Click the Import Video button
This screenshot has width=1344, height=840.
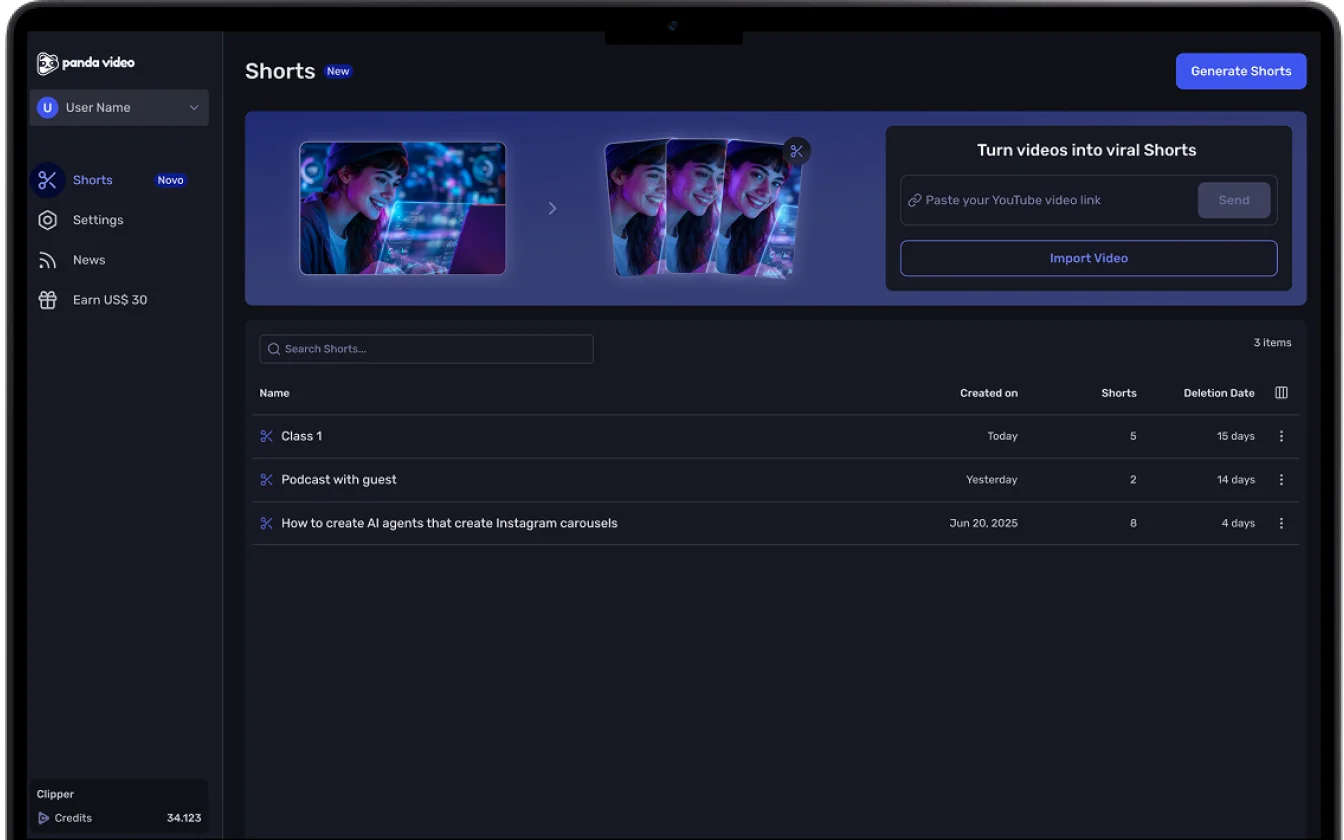[1088, 257]
